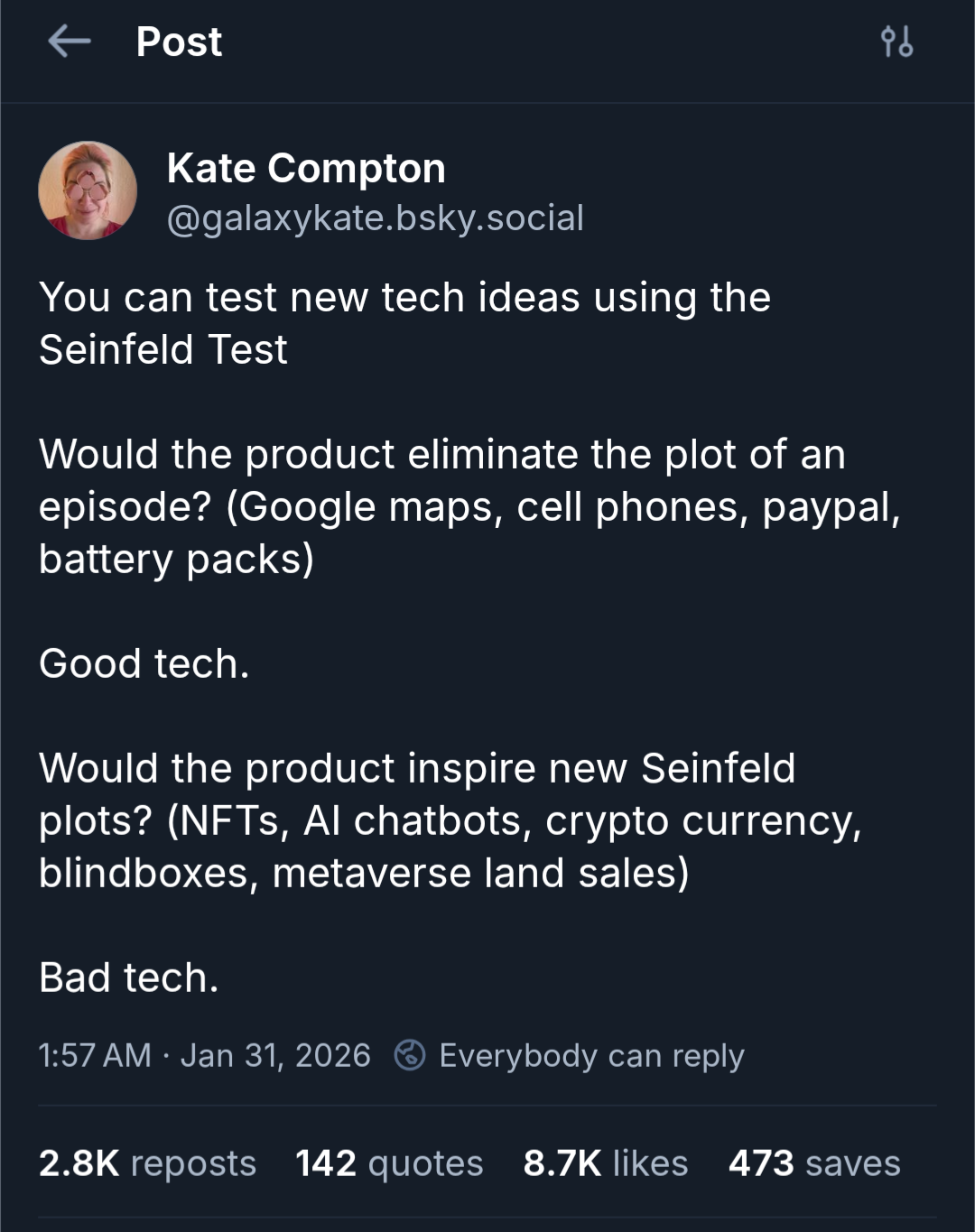Click the Kate Compton display name
This screenshot has height=1232, width=975.
(306, 169)
